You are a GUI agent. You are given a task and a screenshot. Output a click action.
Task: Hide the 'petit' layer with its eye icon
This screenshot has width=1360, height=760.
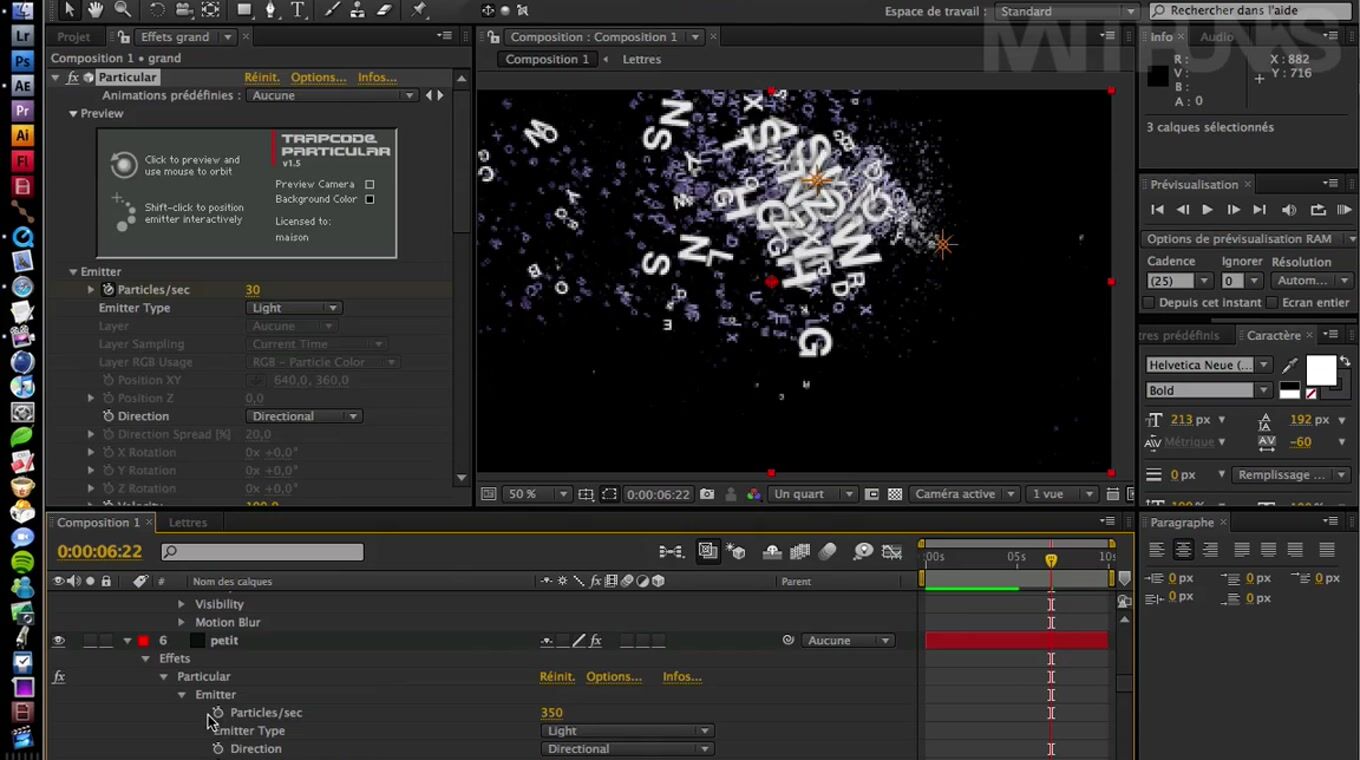click(59, 640)
